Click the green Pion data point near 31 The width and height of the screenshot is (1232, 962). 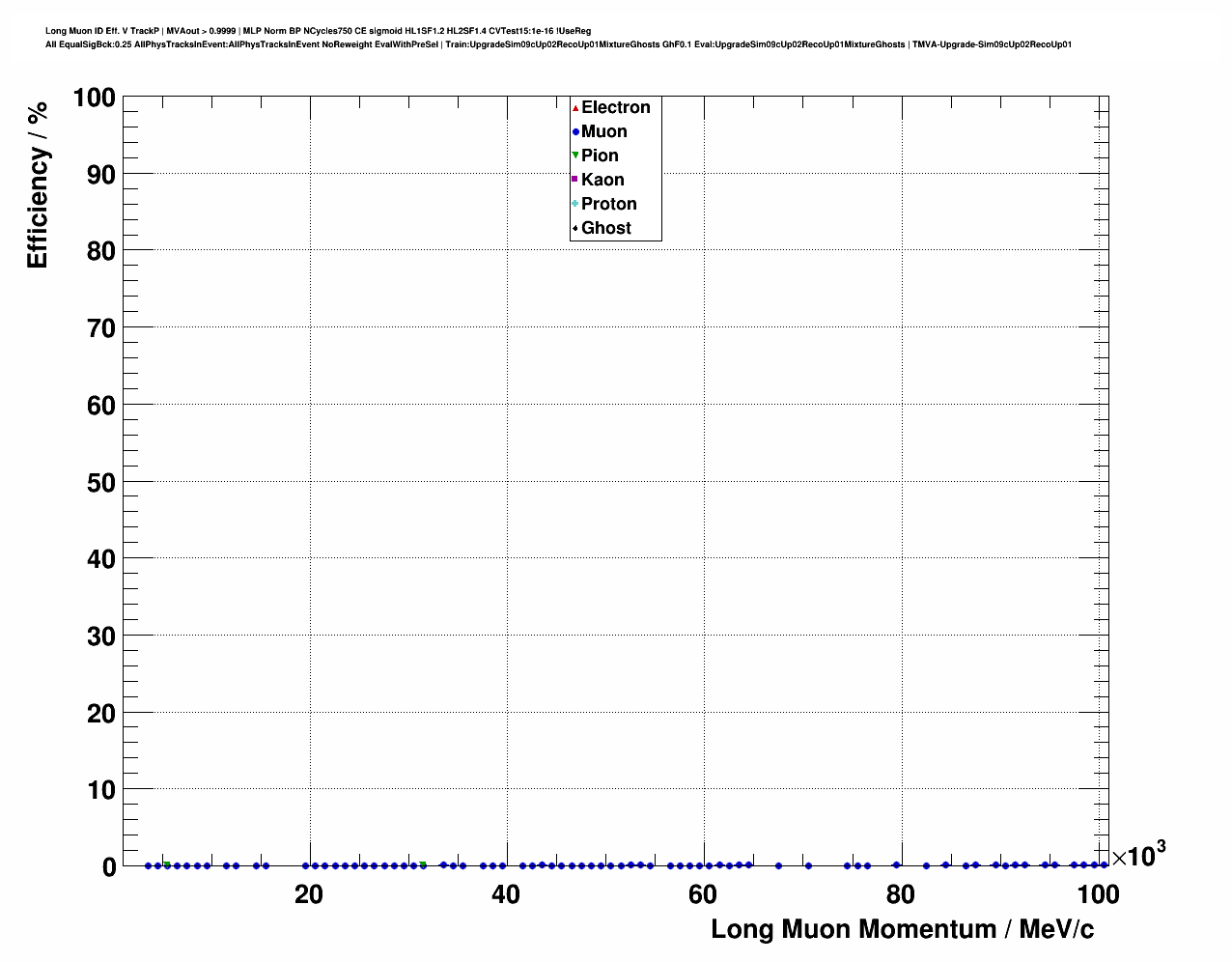[423, 864]
